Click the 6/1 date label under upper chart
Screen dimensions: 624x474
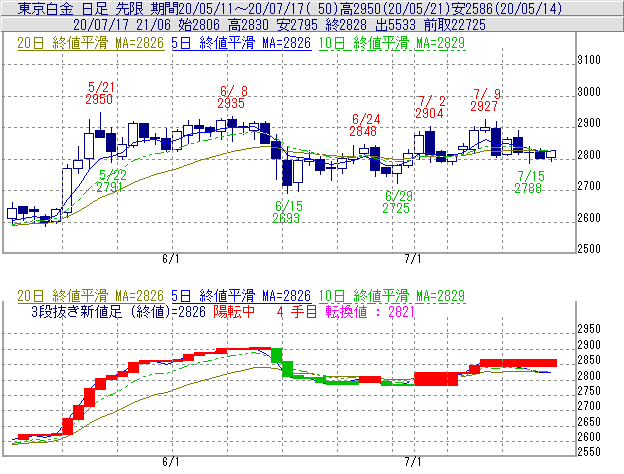(171, 259)
